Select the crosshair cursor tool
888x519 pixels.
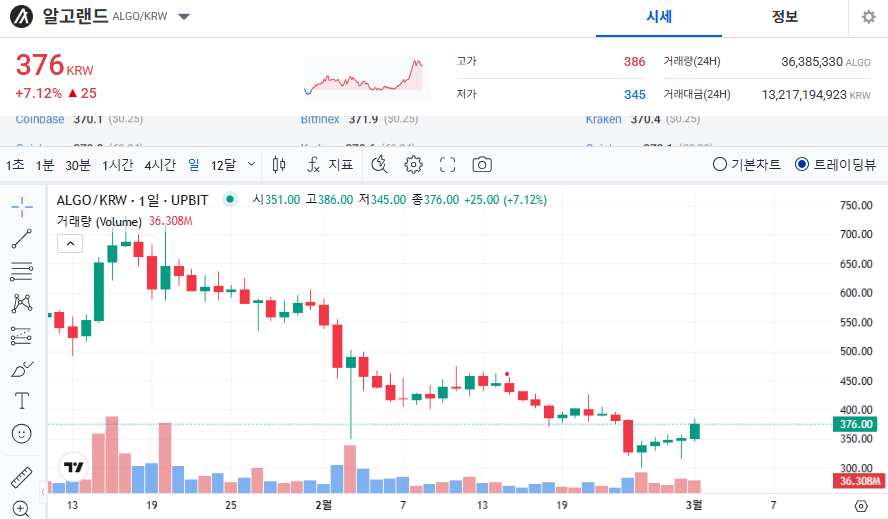pyautogui.click(x=22, y=207)
